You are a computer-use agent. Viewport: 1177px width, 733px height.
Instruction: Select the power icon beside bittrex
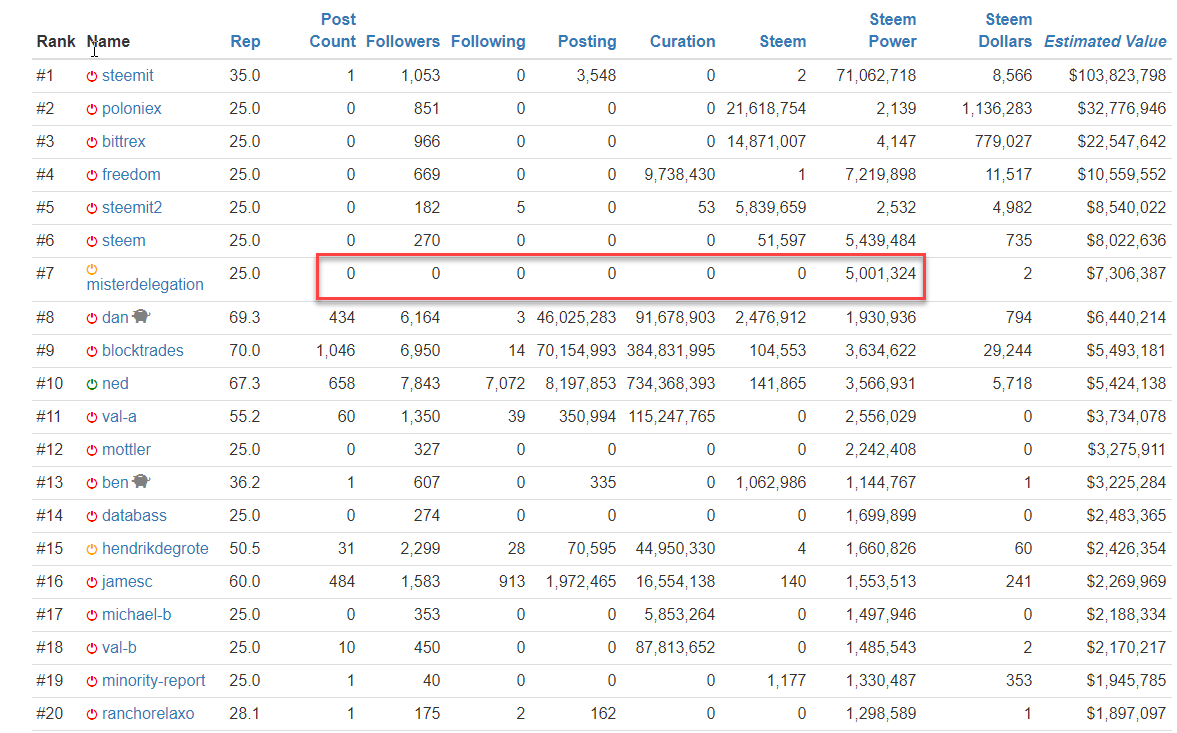point(92,142)
